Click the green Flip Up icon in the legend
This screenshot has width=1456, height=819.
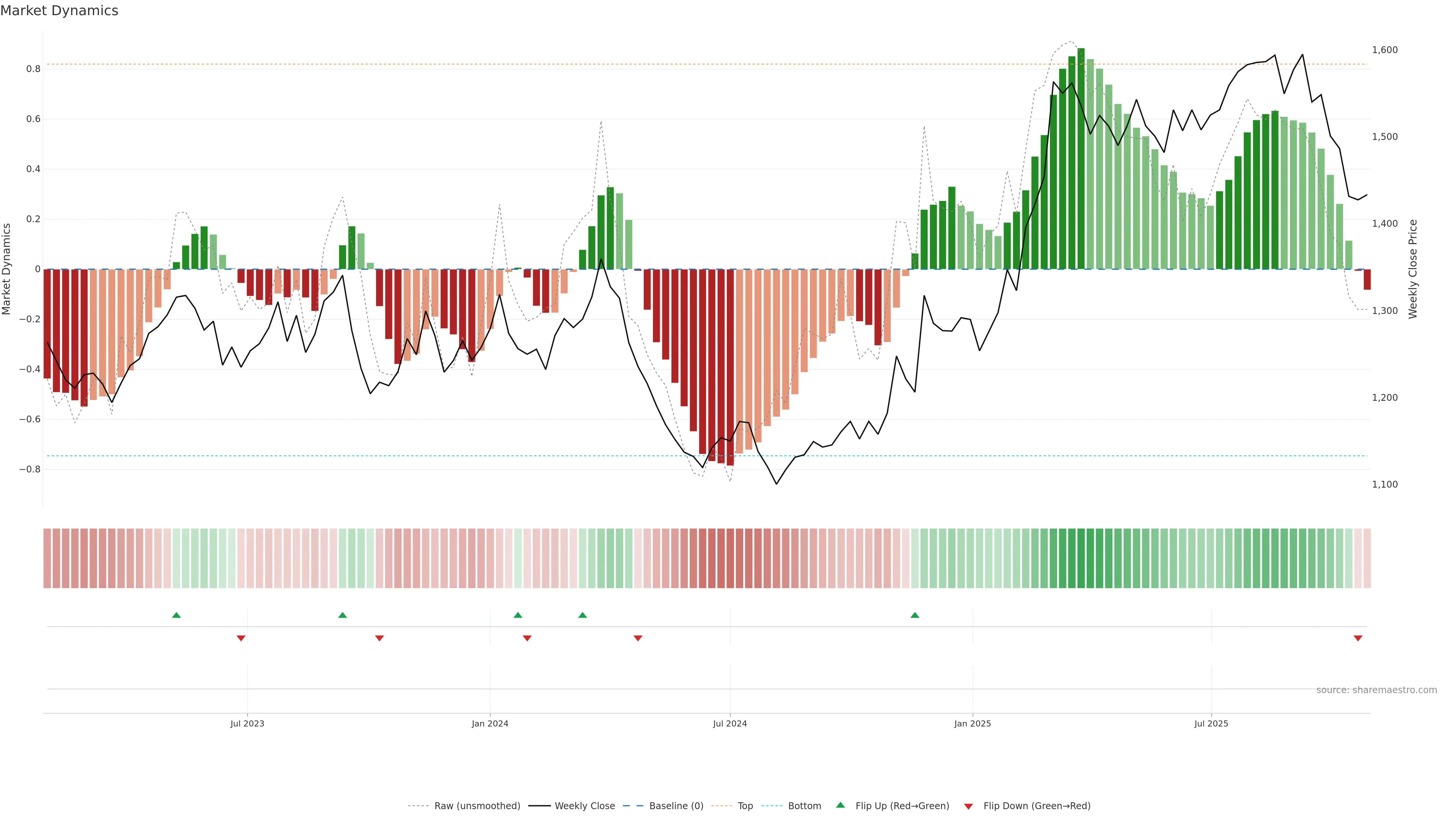pos(841,805)
